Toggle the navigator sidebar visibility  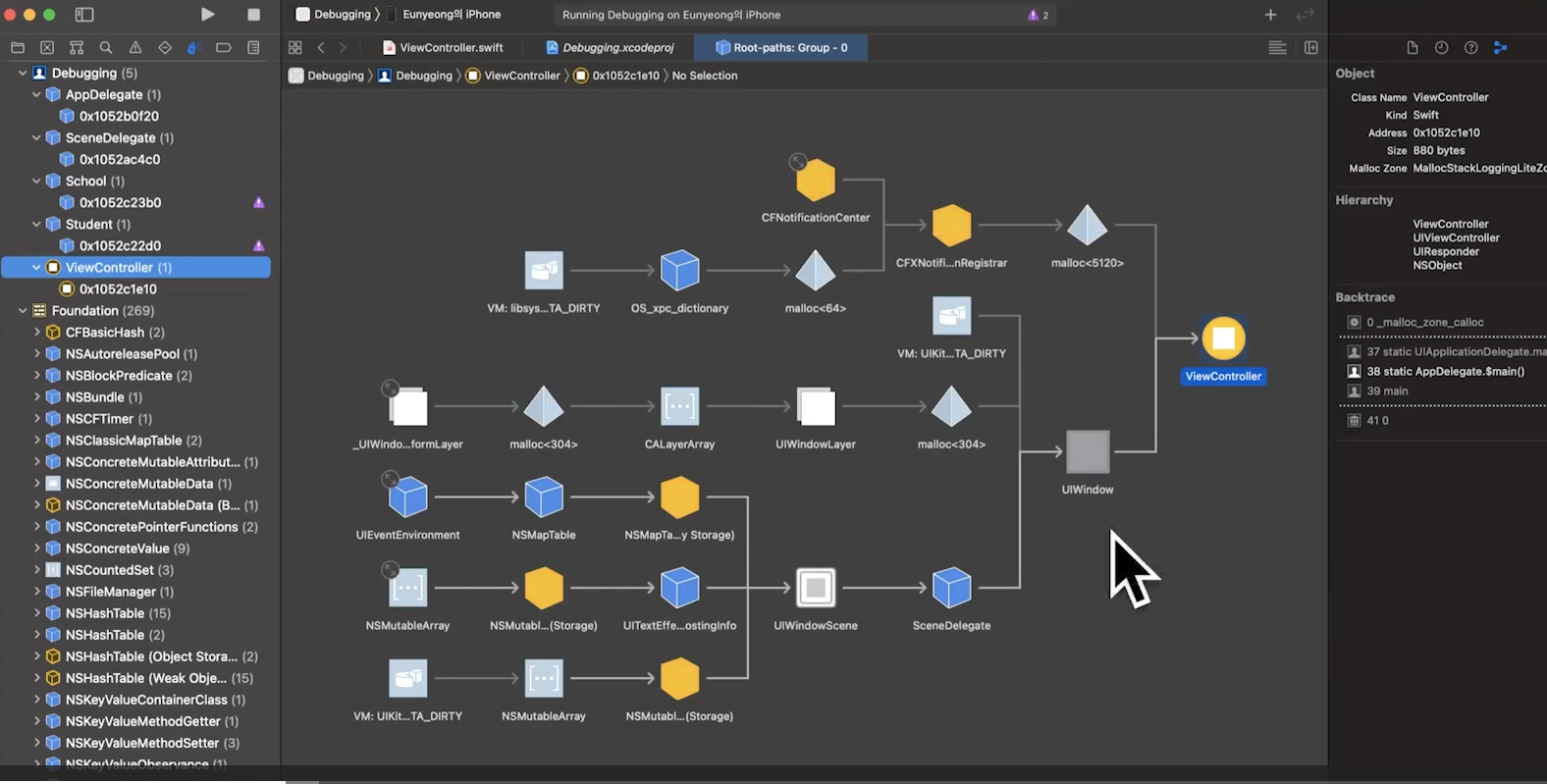[84, 15]
